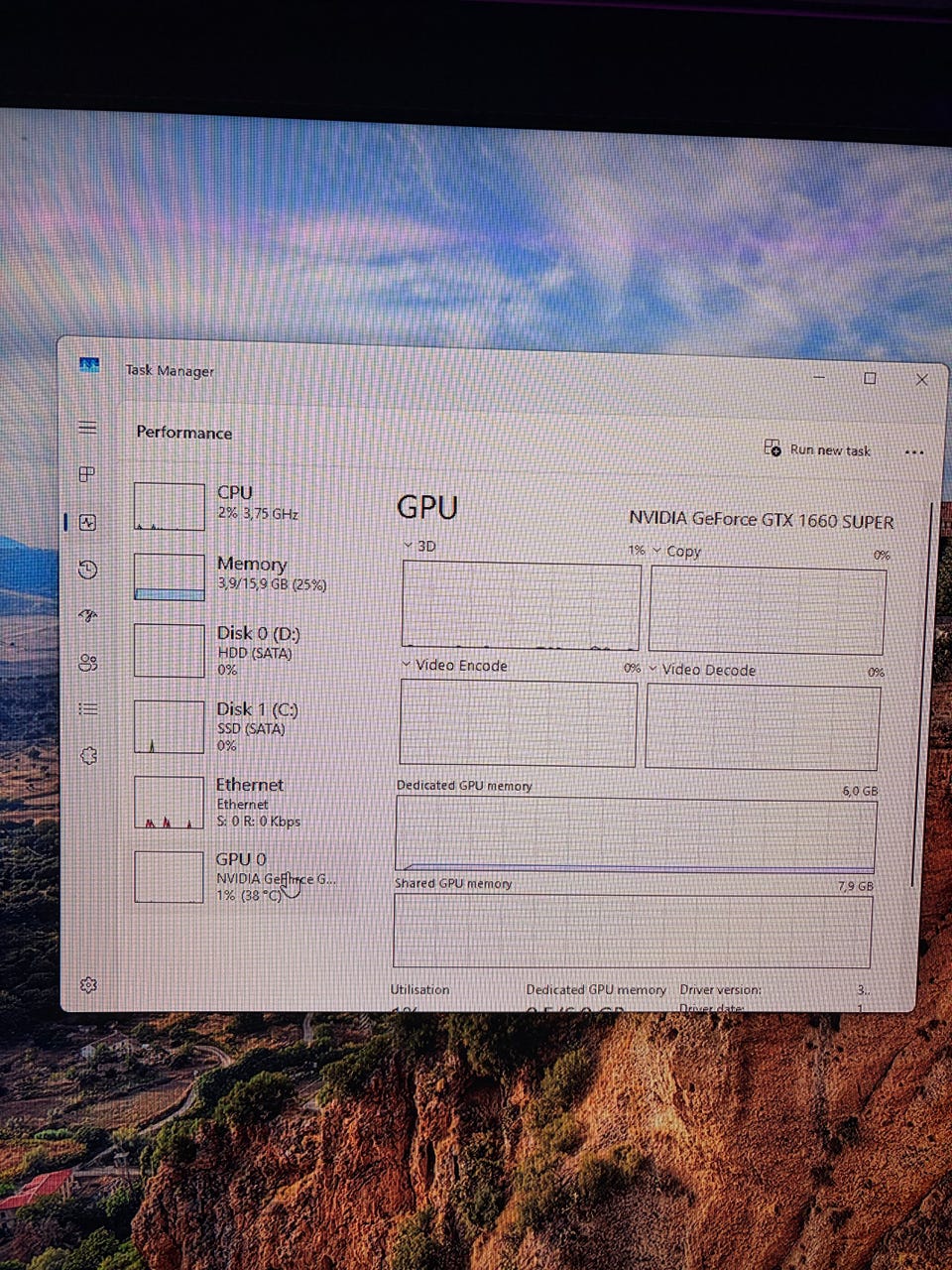Select the Performance page icon in sidebar
The height and width of the screenshot is (1270, 952).
[87, 521]
